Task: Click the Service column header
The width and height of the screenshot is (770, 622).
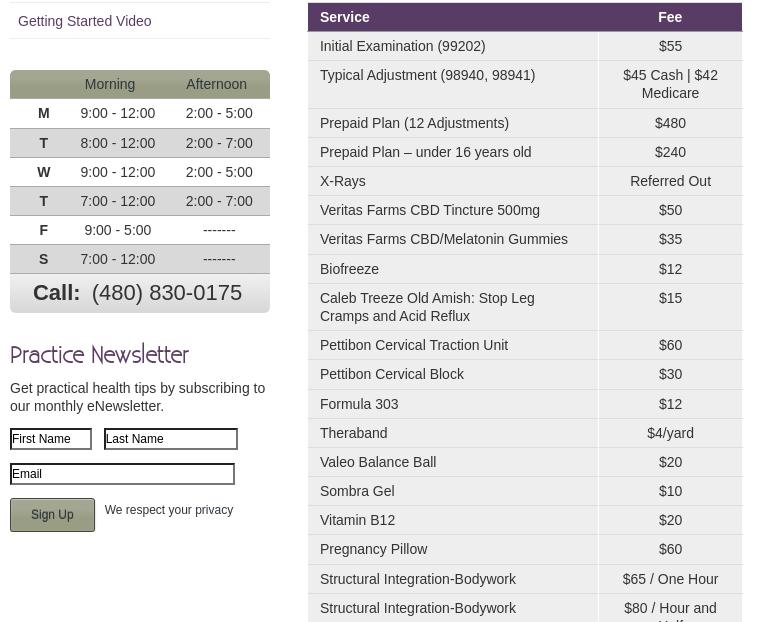Action: (345, 17)
